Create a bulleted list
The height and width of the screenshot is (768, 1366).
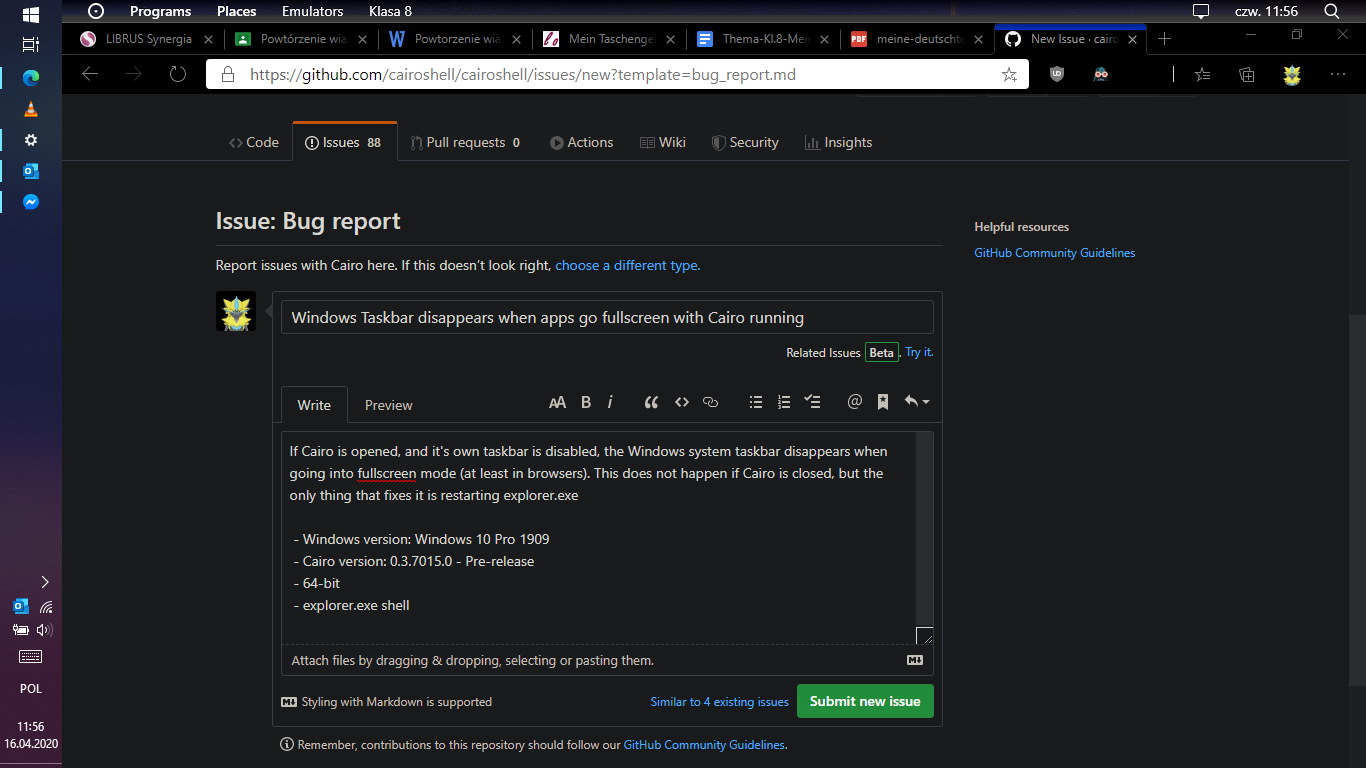(756, 401)
